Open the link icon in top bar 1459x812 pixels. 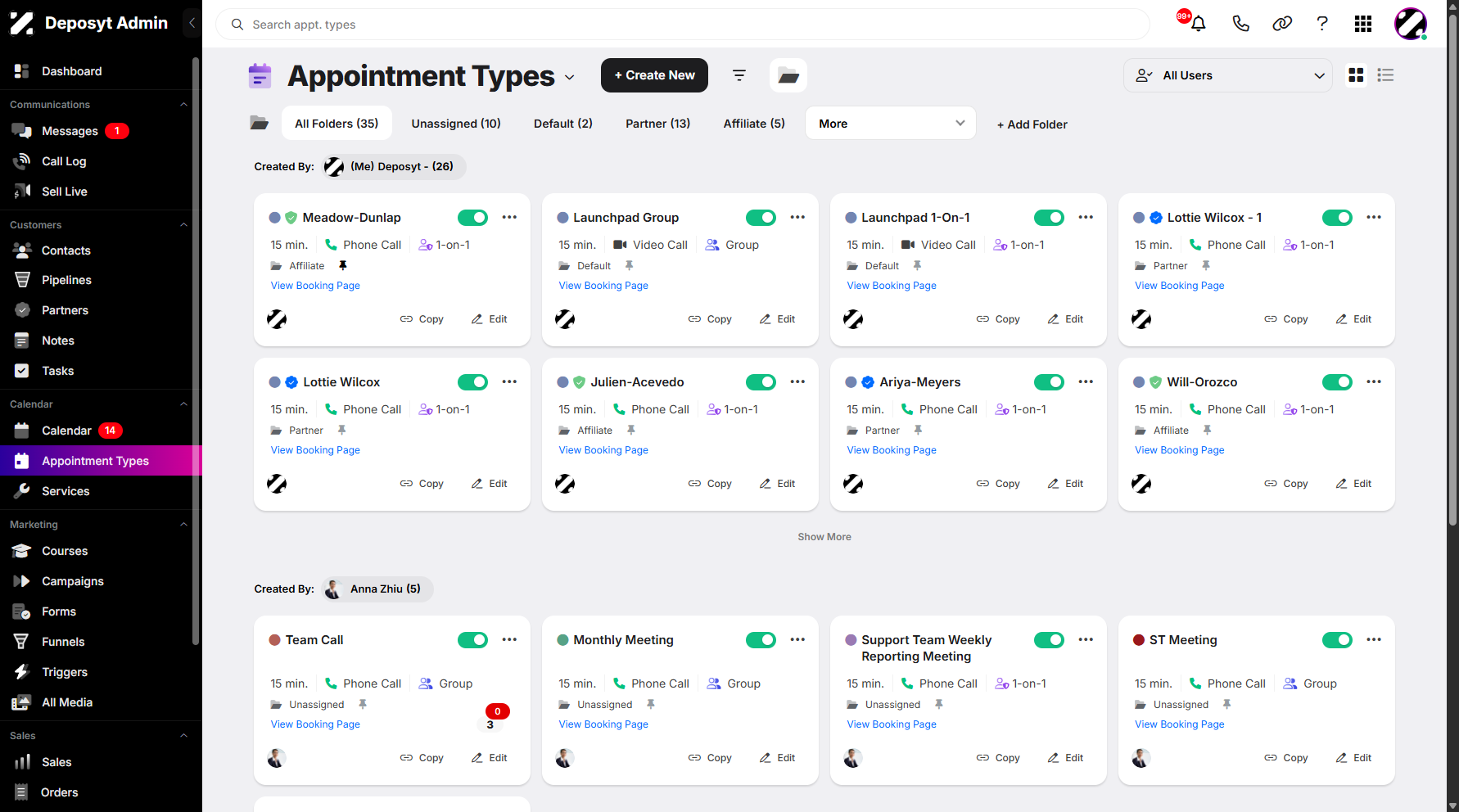[x=1282, y=24]
